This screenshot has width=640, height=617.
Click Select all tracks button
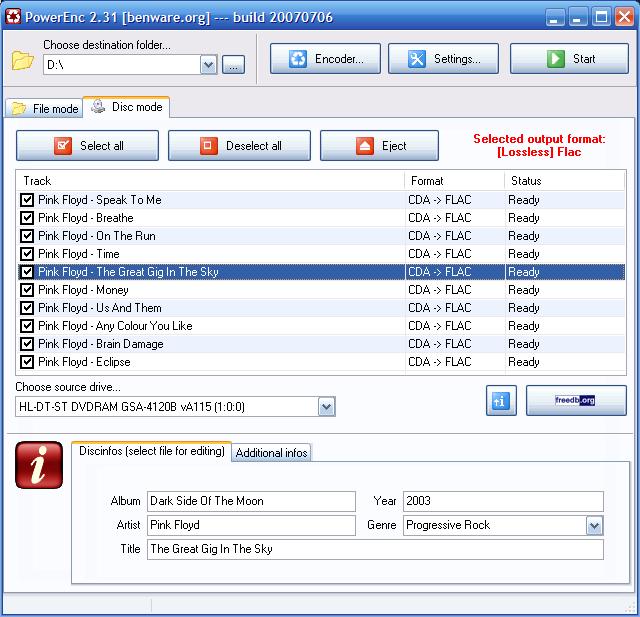(x=87, y=146)
